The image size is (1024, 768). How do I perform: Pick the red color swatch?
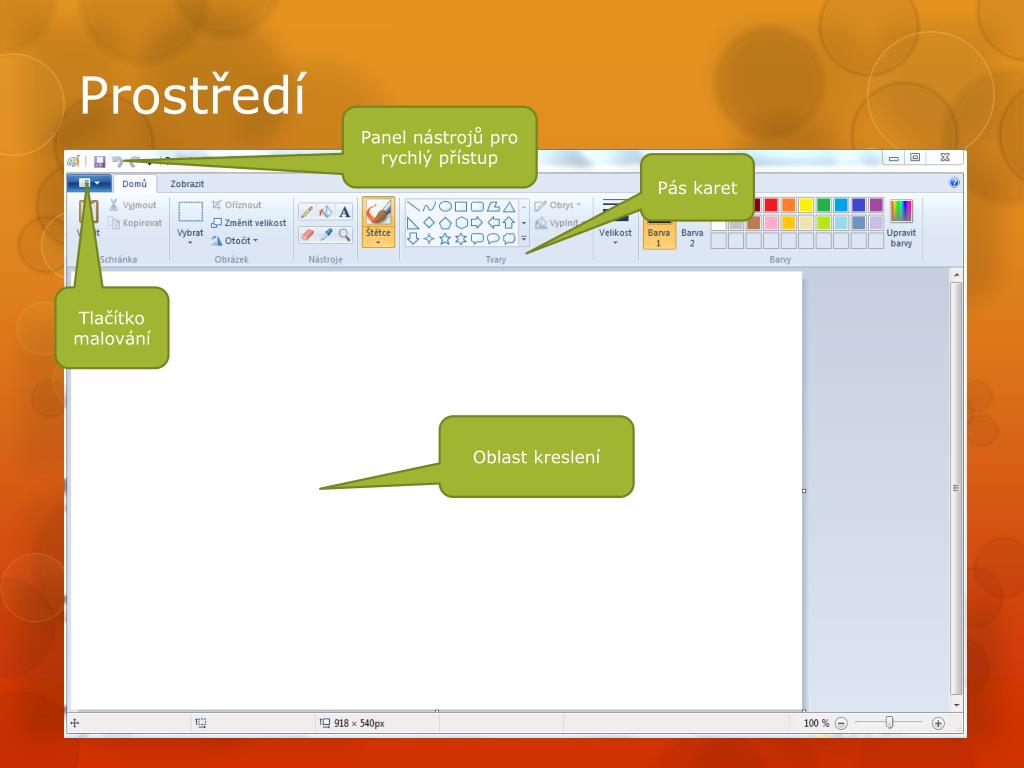[772, 205]
